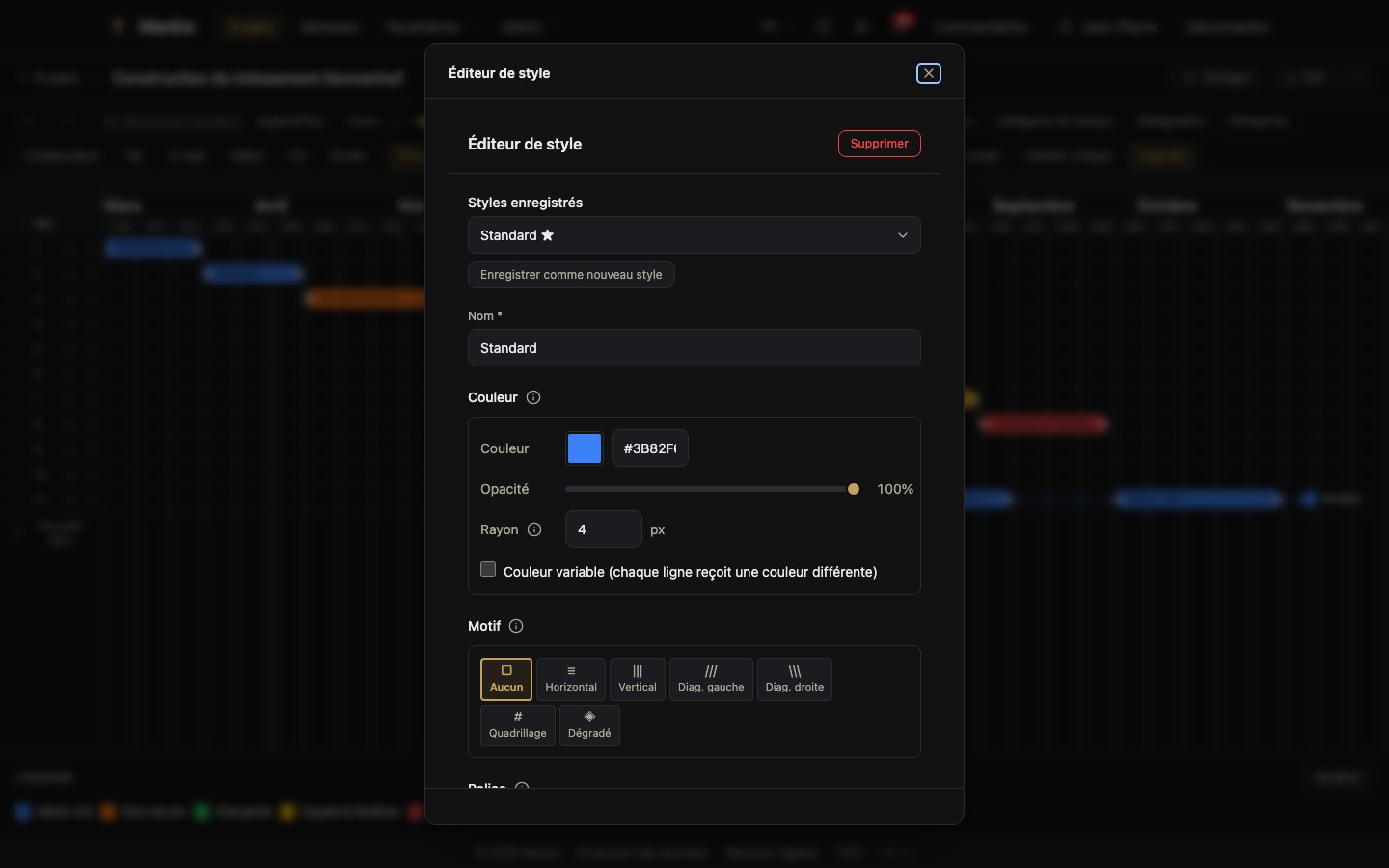Click the info icon beside Motif
Viewport: 1389px width, 868px height.
(x=516, y=626)
